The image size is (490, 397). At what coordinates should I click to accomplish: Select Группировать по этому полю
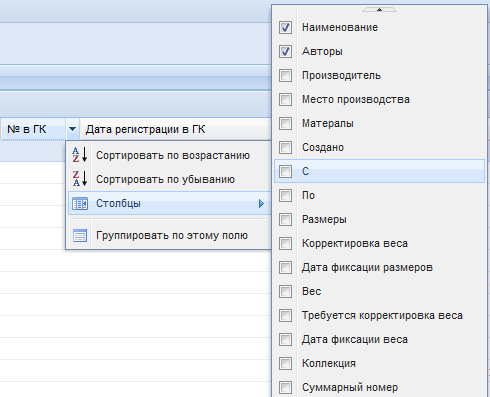[x=172, y=235]
